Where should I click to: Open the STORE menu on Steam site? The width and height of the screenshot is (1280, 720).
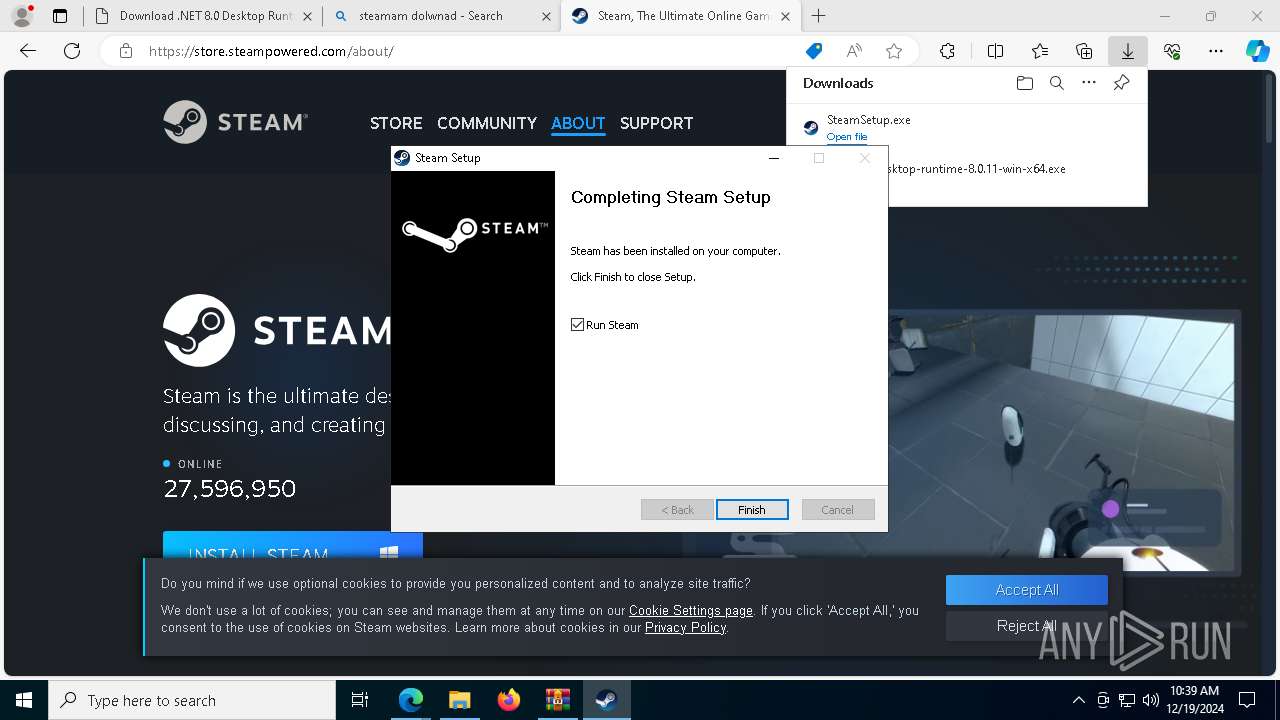click(x=396, y=123)
